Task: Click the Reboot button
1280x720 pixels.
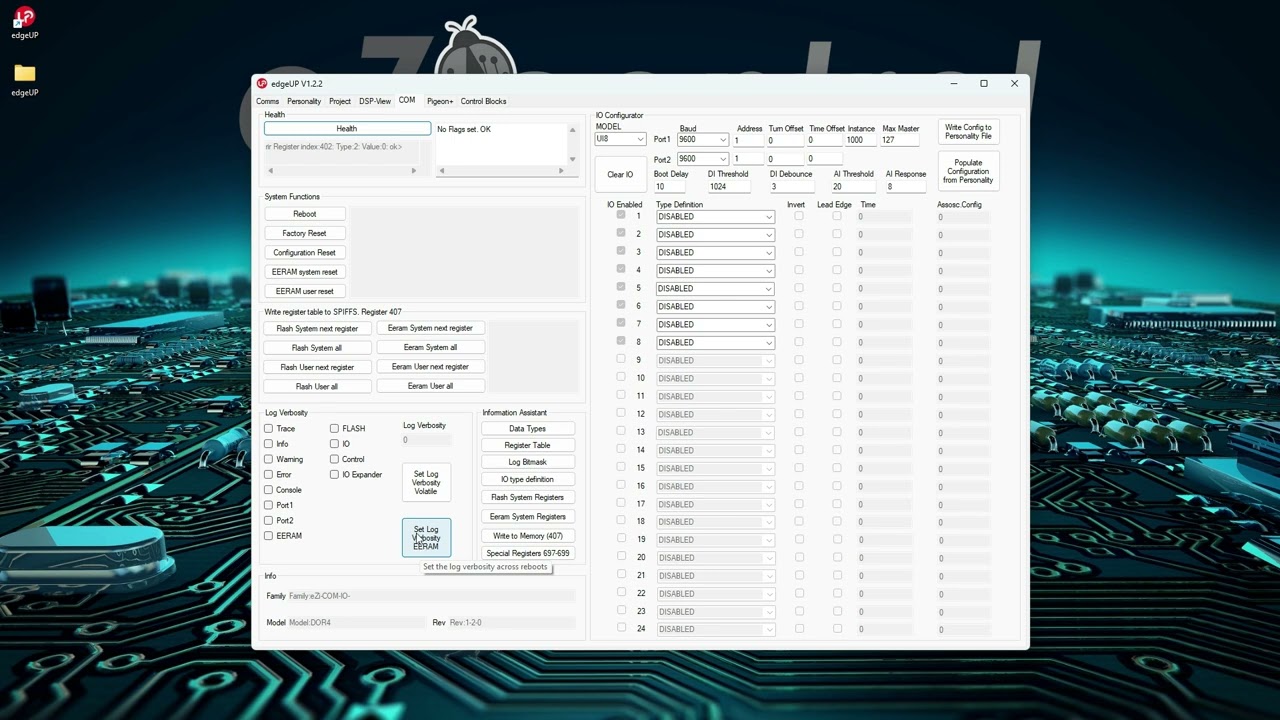Action: [305, 214]
